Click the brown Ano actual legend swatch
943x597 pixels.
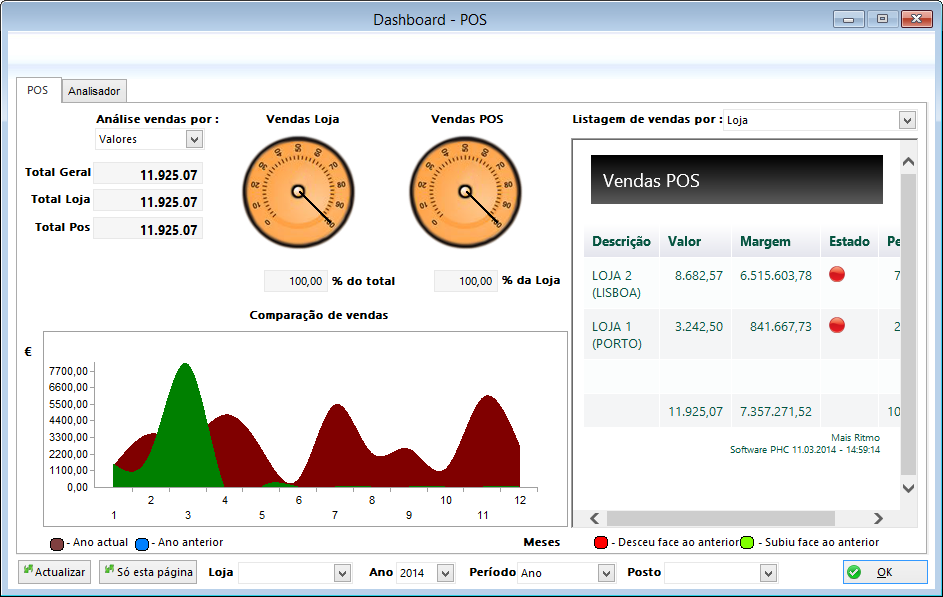coord(57,544)
